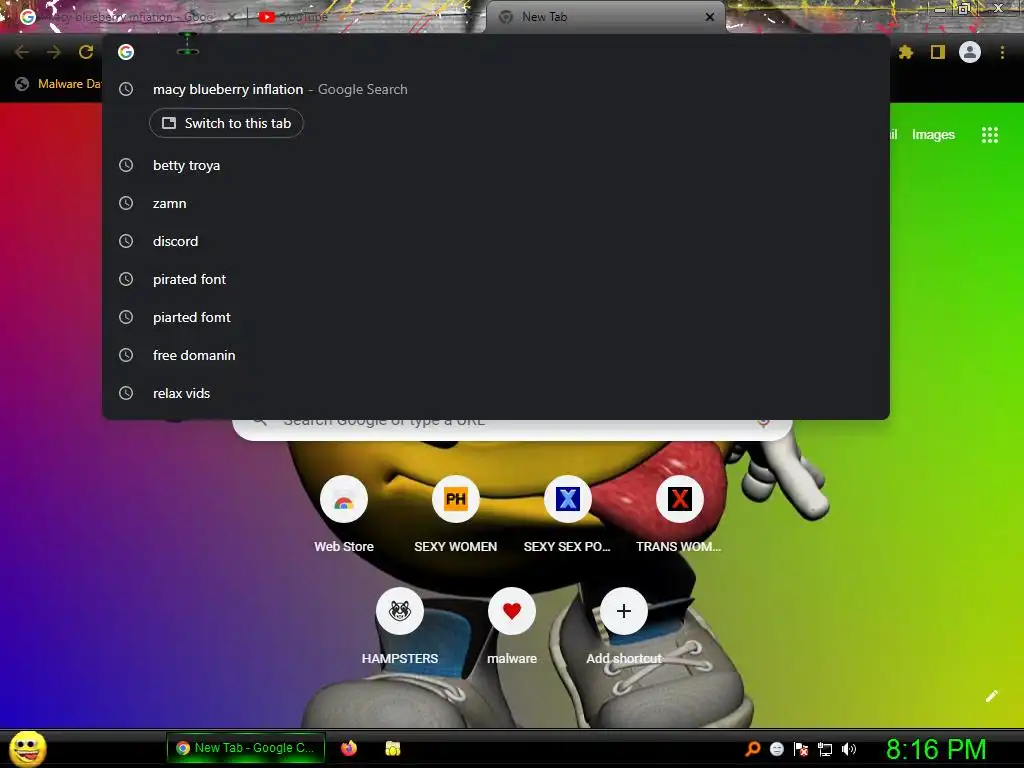Open the network tray icon

[825, 750]
